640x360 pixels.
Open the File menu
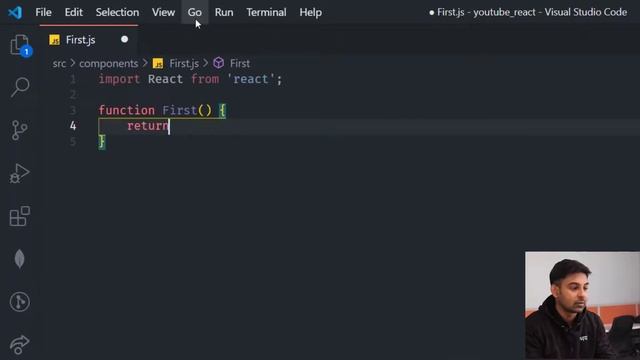43,12
